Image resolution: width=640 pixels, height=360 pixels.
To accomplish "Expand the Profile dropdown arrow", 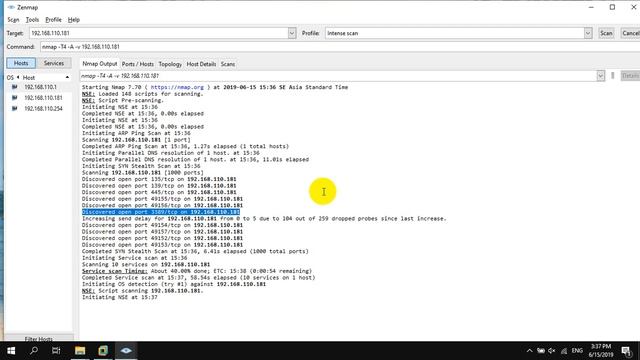I will [x=588, y=33].
